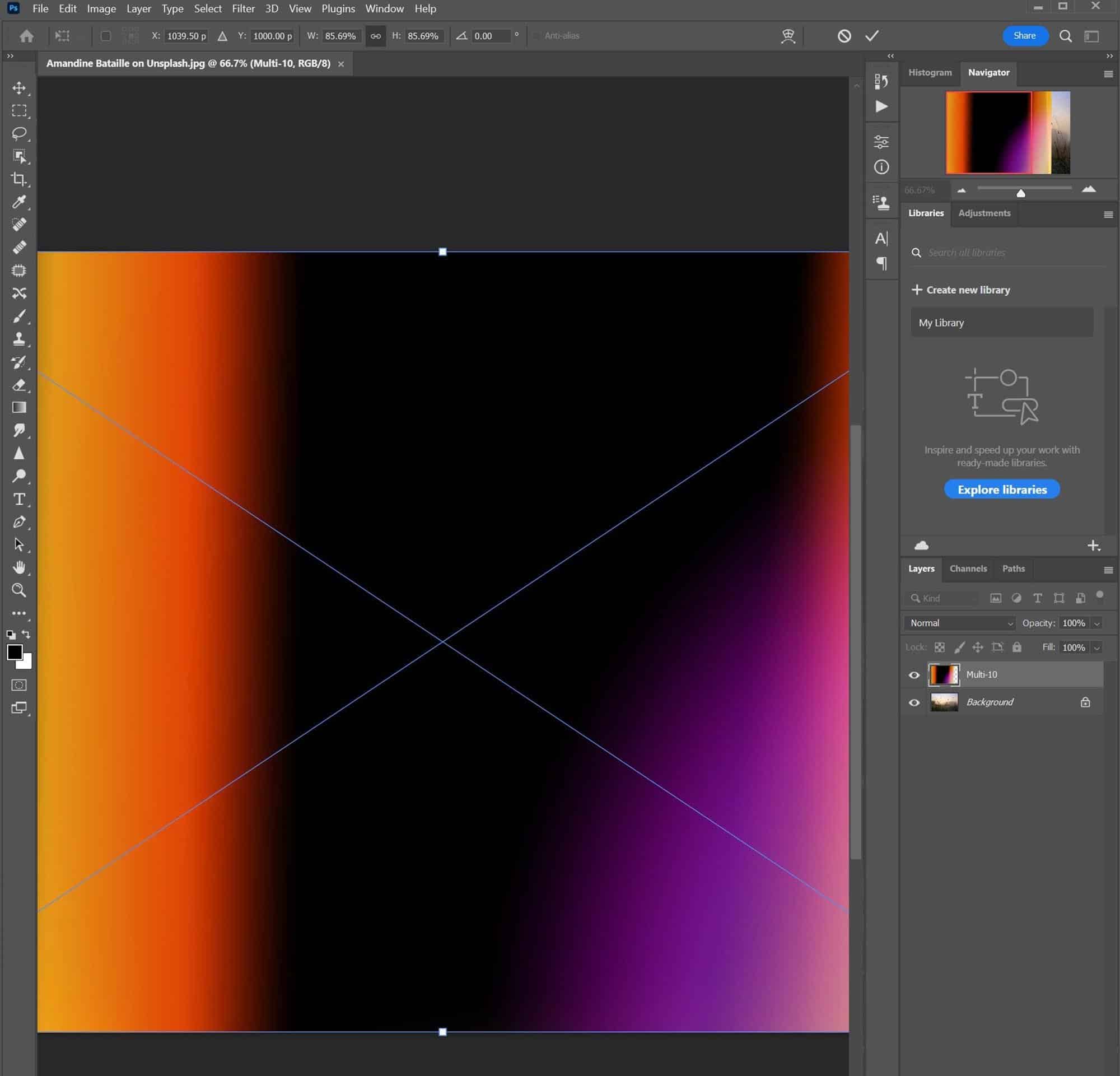This screenshot has width=1120, height=1076.
Task: Choose the Pen tool
Action: pyautogui.click(x=20, y=521)
